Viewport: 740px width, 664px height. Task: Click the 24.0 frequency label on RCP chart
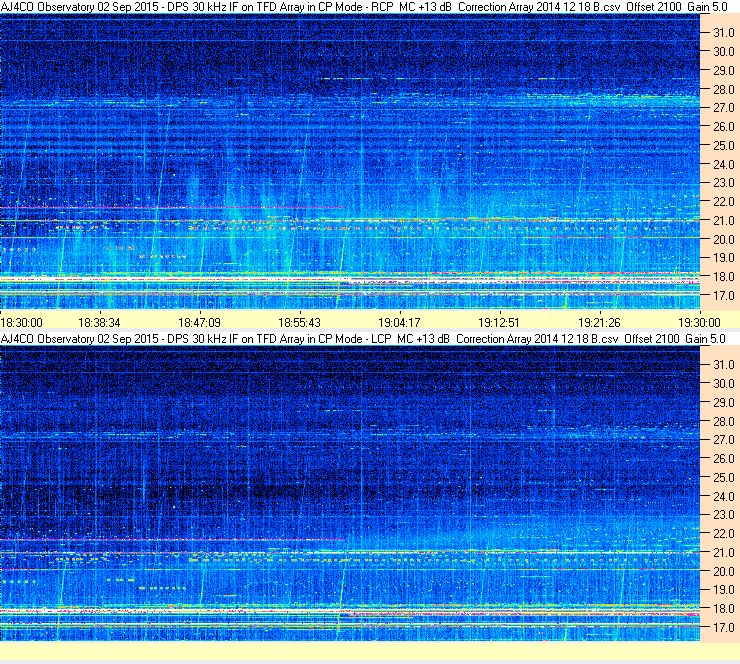coord(723,165)
